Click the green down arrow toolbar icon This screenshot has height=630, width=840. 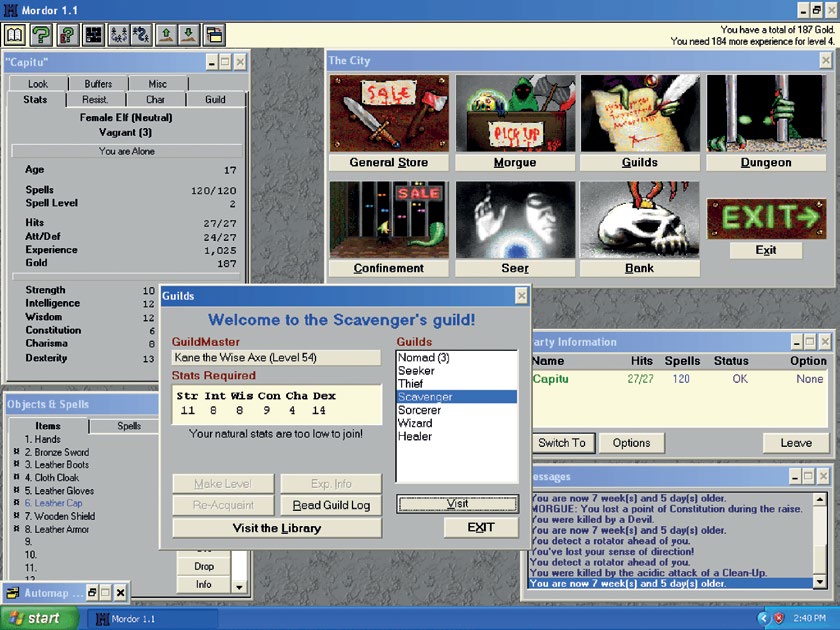coord(188,35)
